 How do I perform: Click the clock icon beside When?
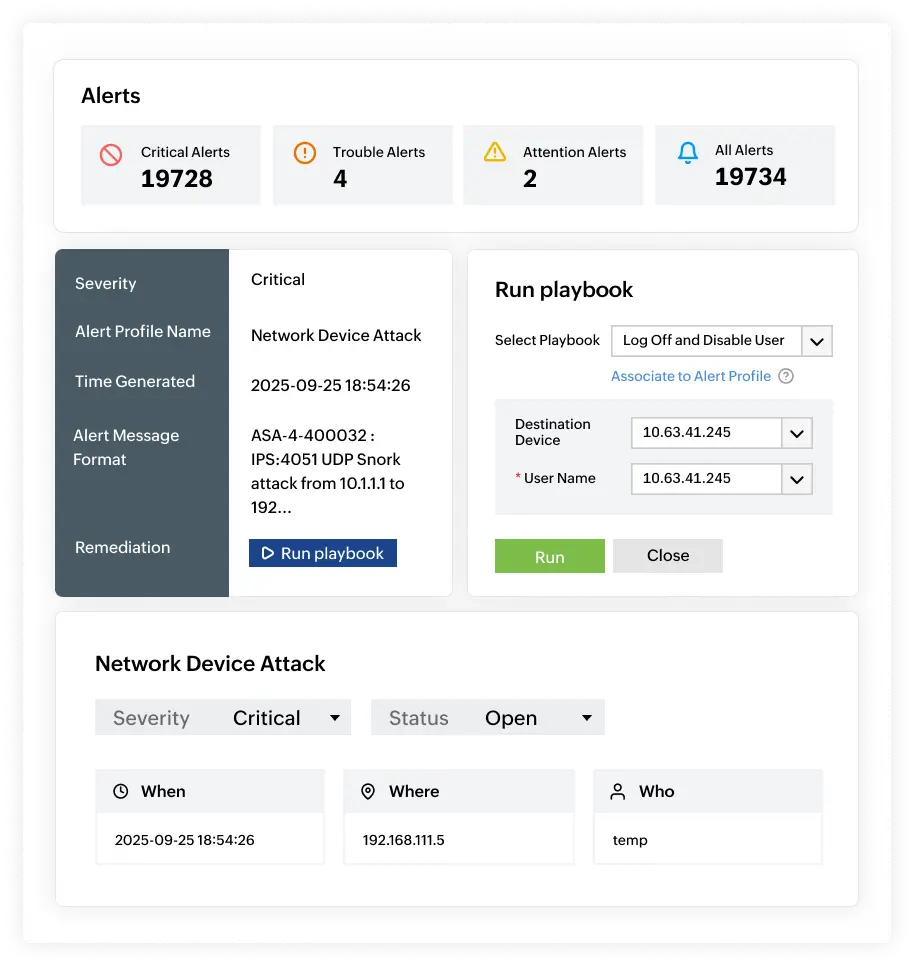(121, 791)
